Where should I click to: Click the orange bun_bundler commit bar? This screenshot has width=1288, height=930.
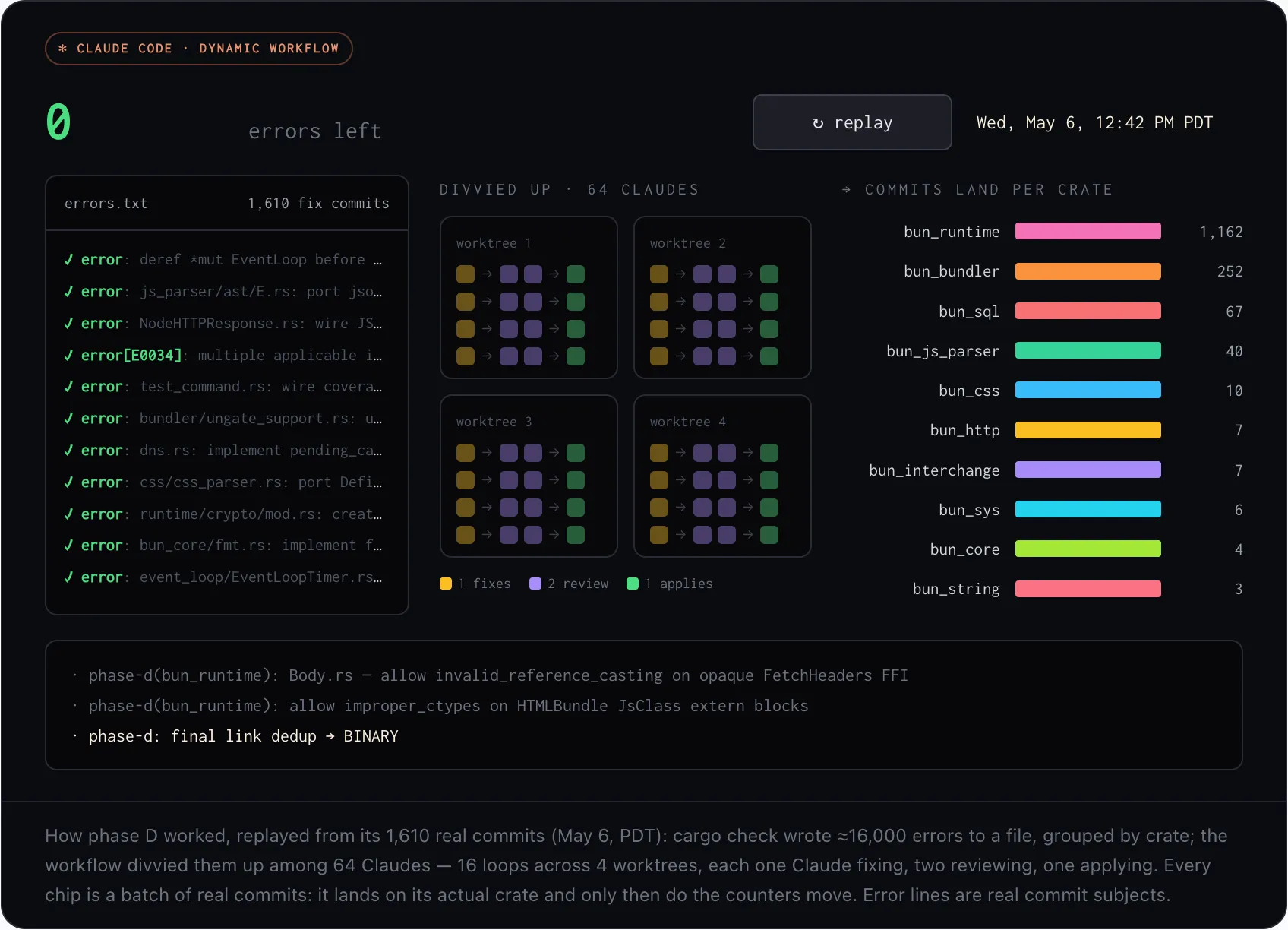pos(1088,271)
